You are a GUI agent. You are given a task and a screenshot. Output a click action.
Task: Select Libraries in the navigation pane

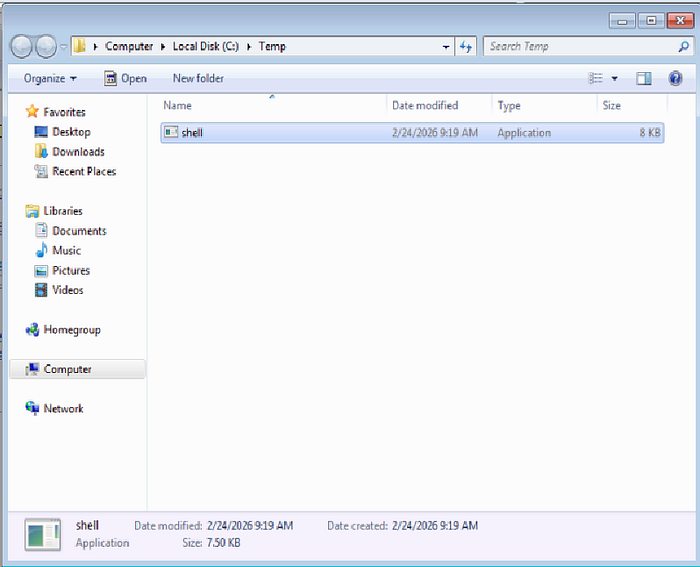tap(63, 211)
